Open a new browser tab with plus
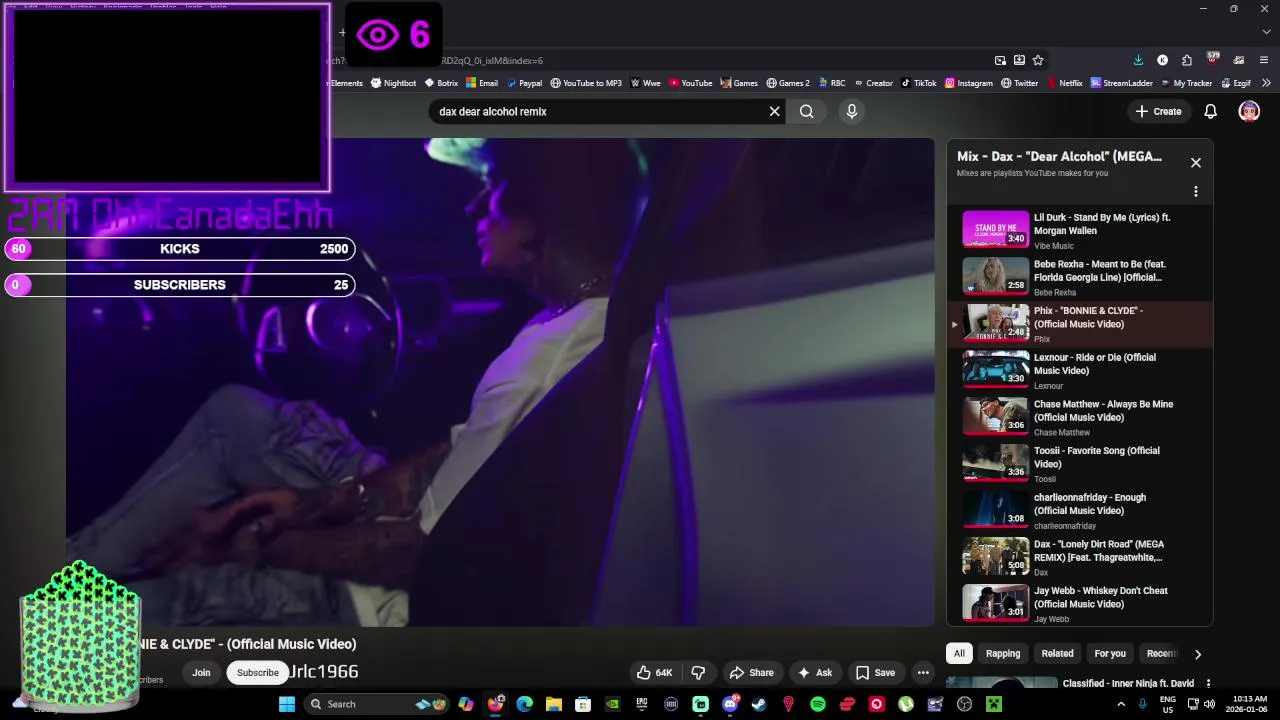This screenshot has width=1280, height=720. pos(342,33)
